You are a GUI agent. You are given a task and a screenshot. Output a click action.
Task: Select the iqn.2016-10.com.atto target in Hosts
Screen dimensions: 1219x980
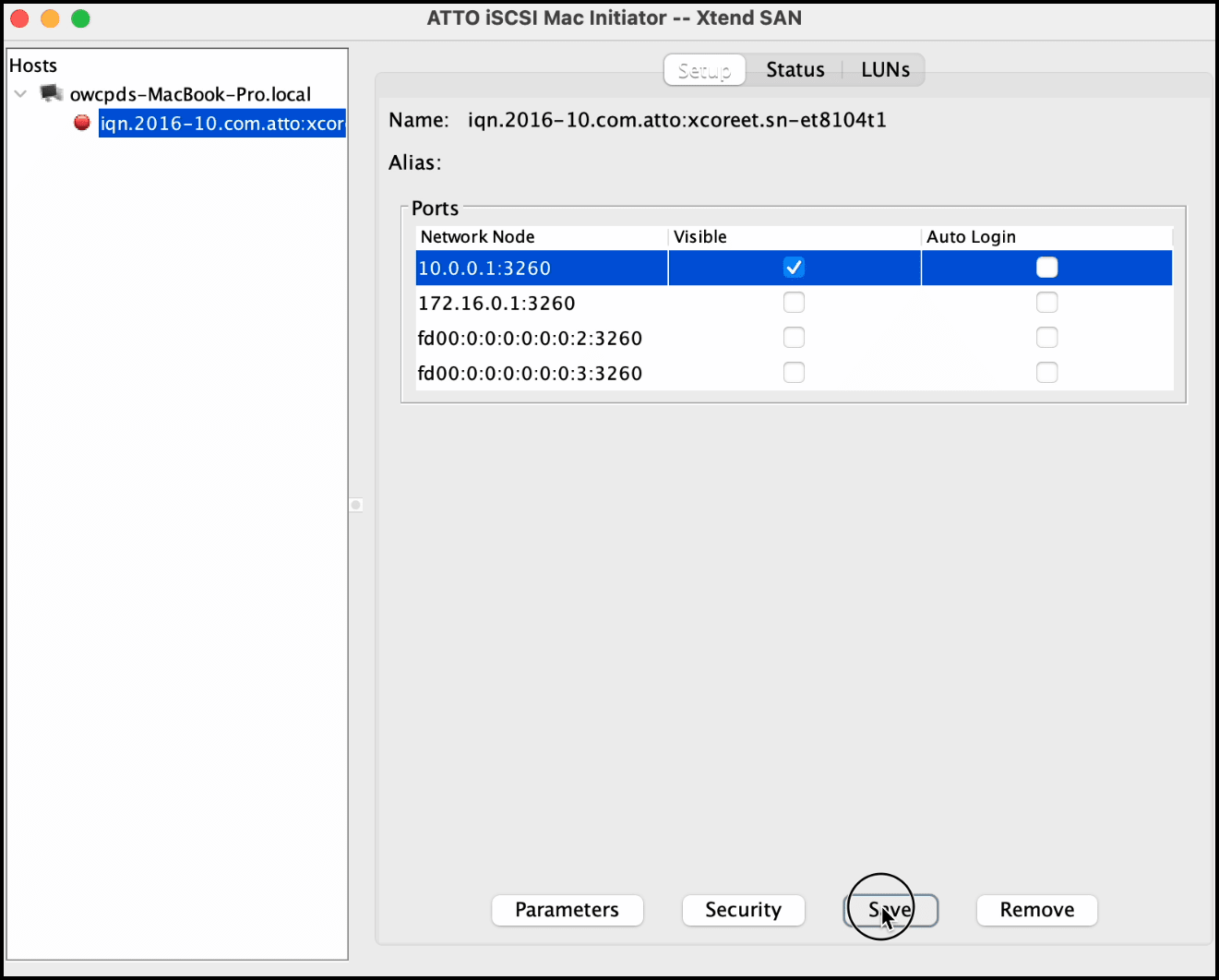221,124
